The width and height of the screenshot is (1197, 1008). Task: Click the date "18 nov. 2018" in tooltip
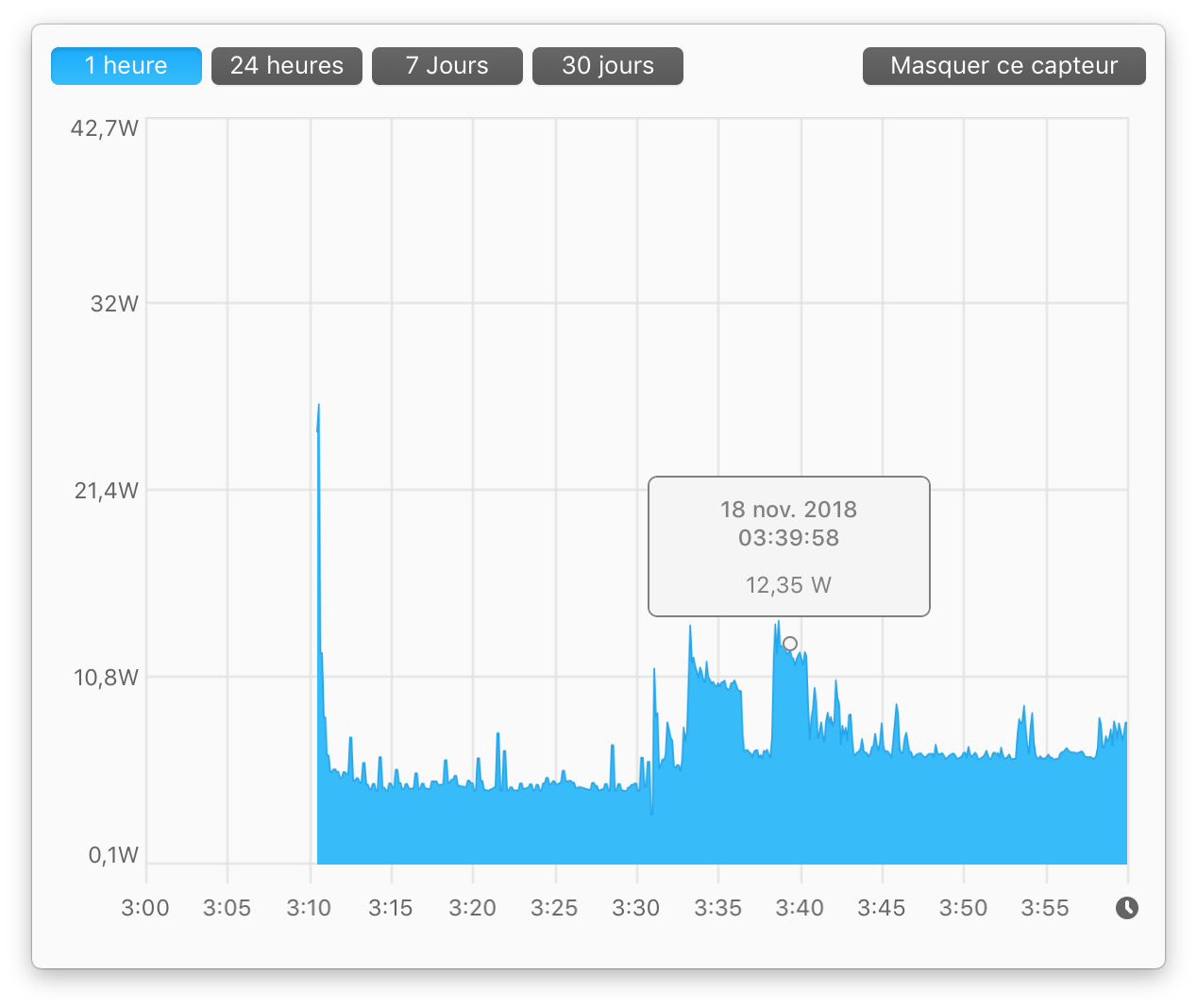click(788, 509)
